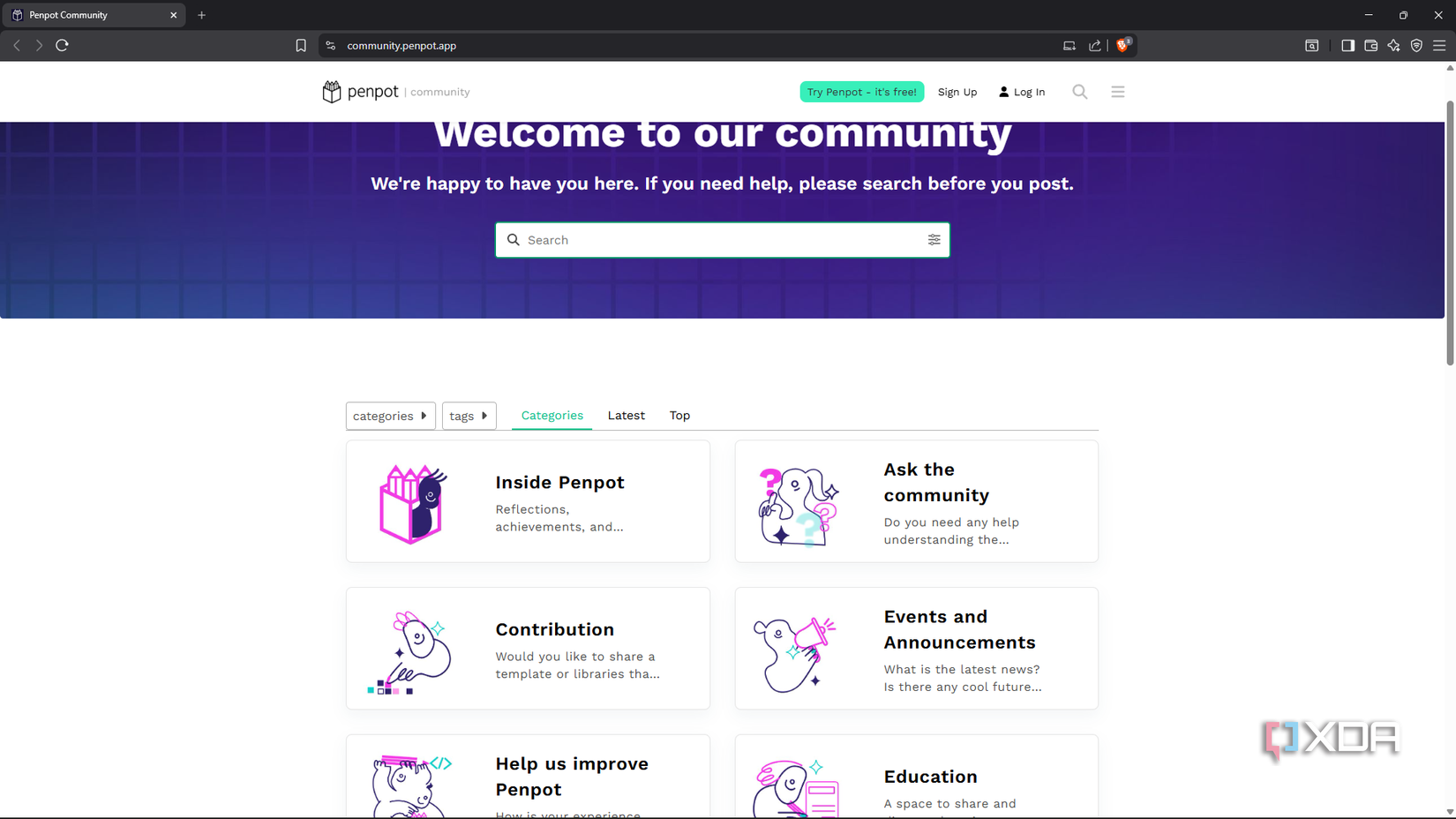The image size is (1456, 819).
Task: Open the hamburger menu next to the search icon
Action: tap(1117, 91)
